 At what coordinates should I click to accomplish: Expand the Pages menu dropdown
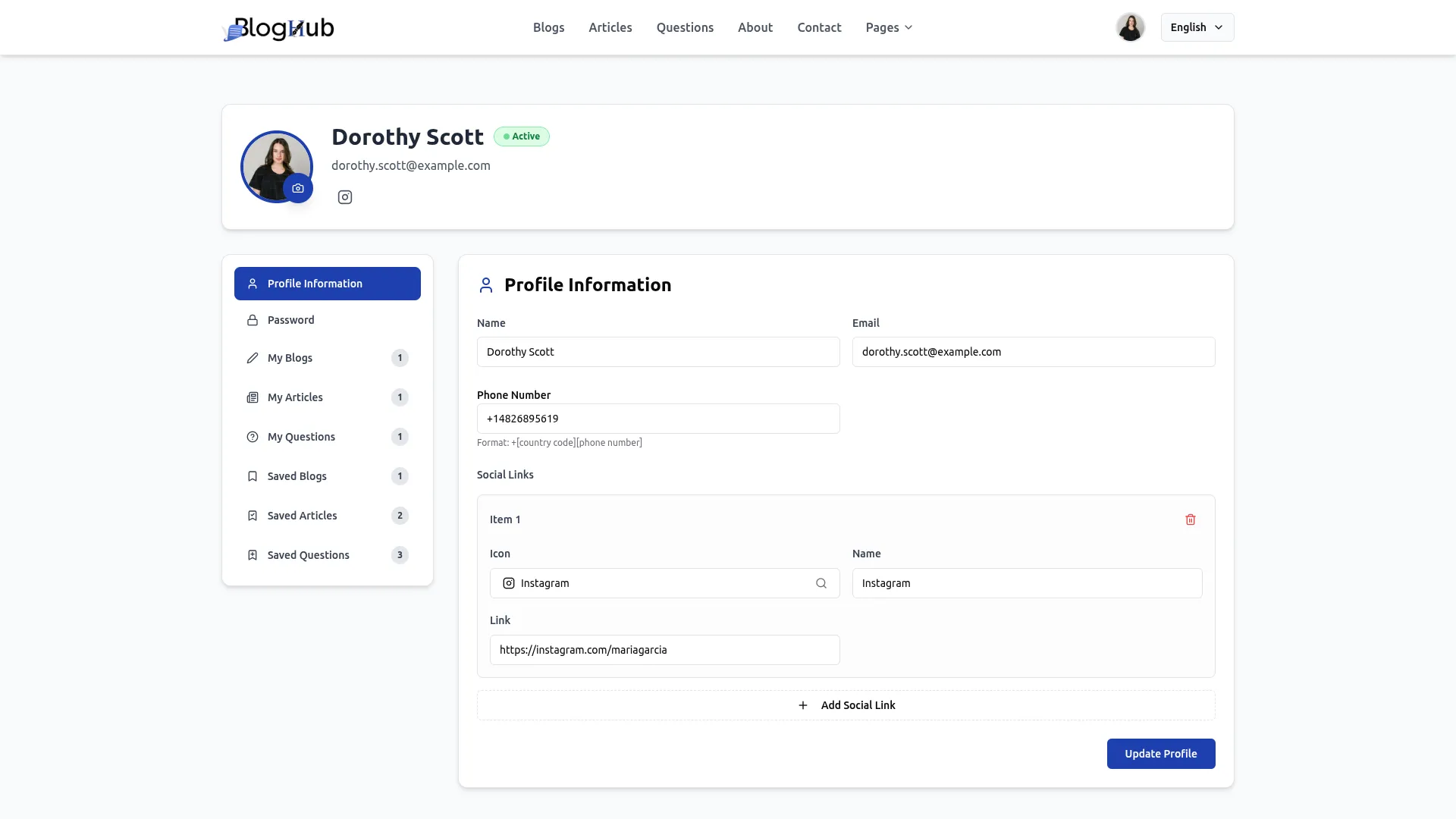coord(889,27)
